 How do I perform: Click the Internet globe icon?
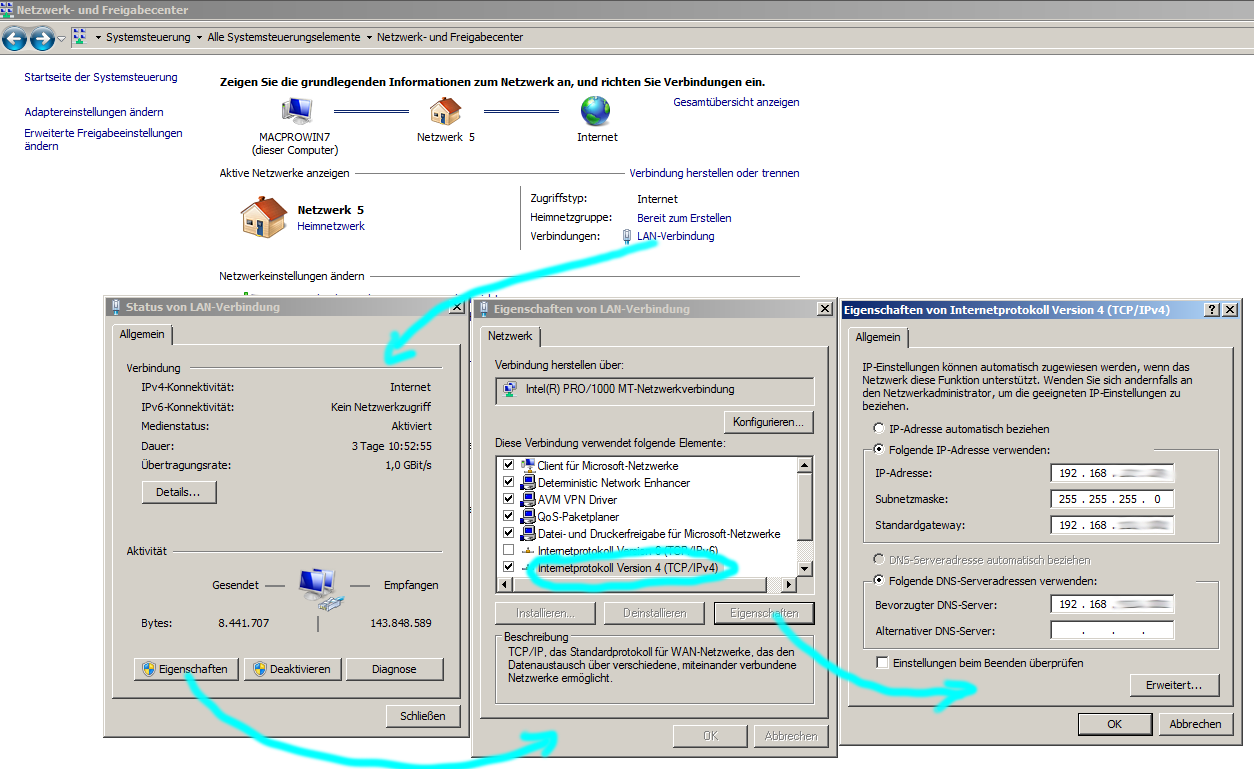(x=596, y=111)
